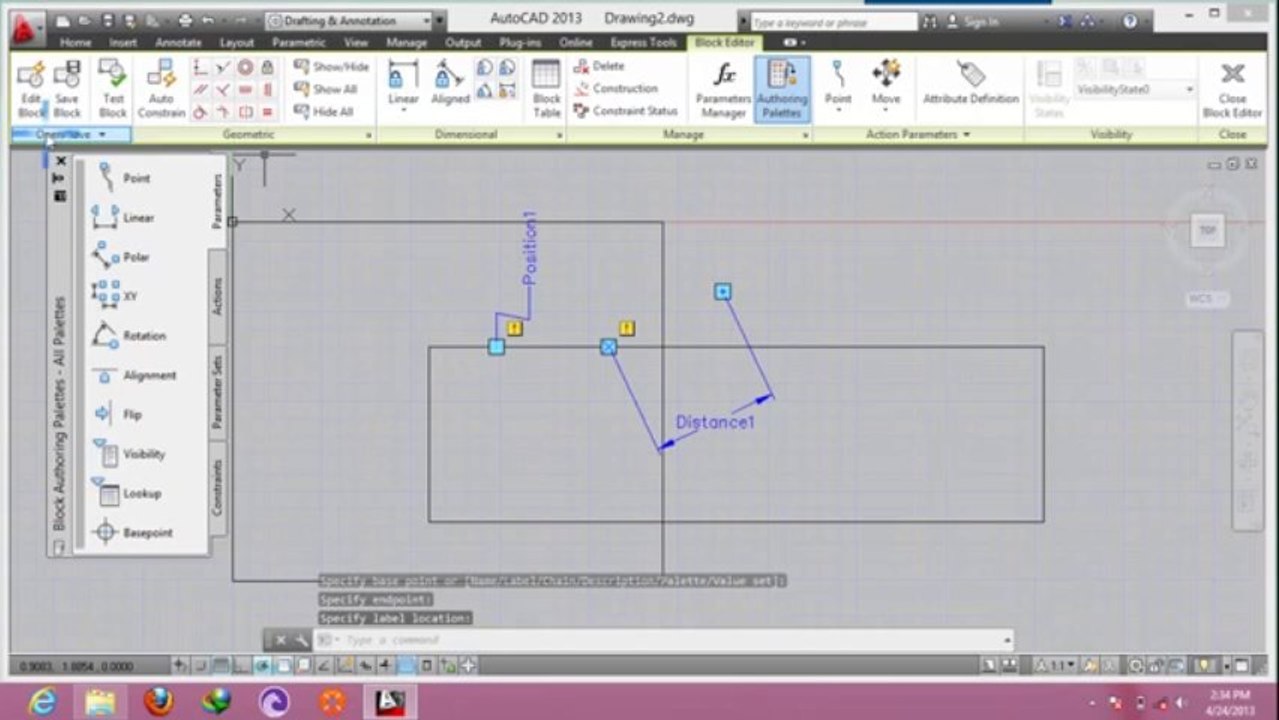
Task: Click the Position1 parameter grip
Action: tap(496, 346)
